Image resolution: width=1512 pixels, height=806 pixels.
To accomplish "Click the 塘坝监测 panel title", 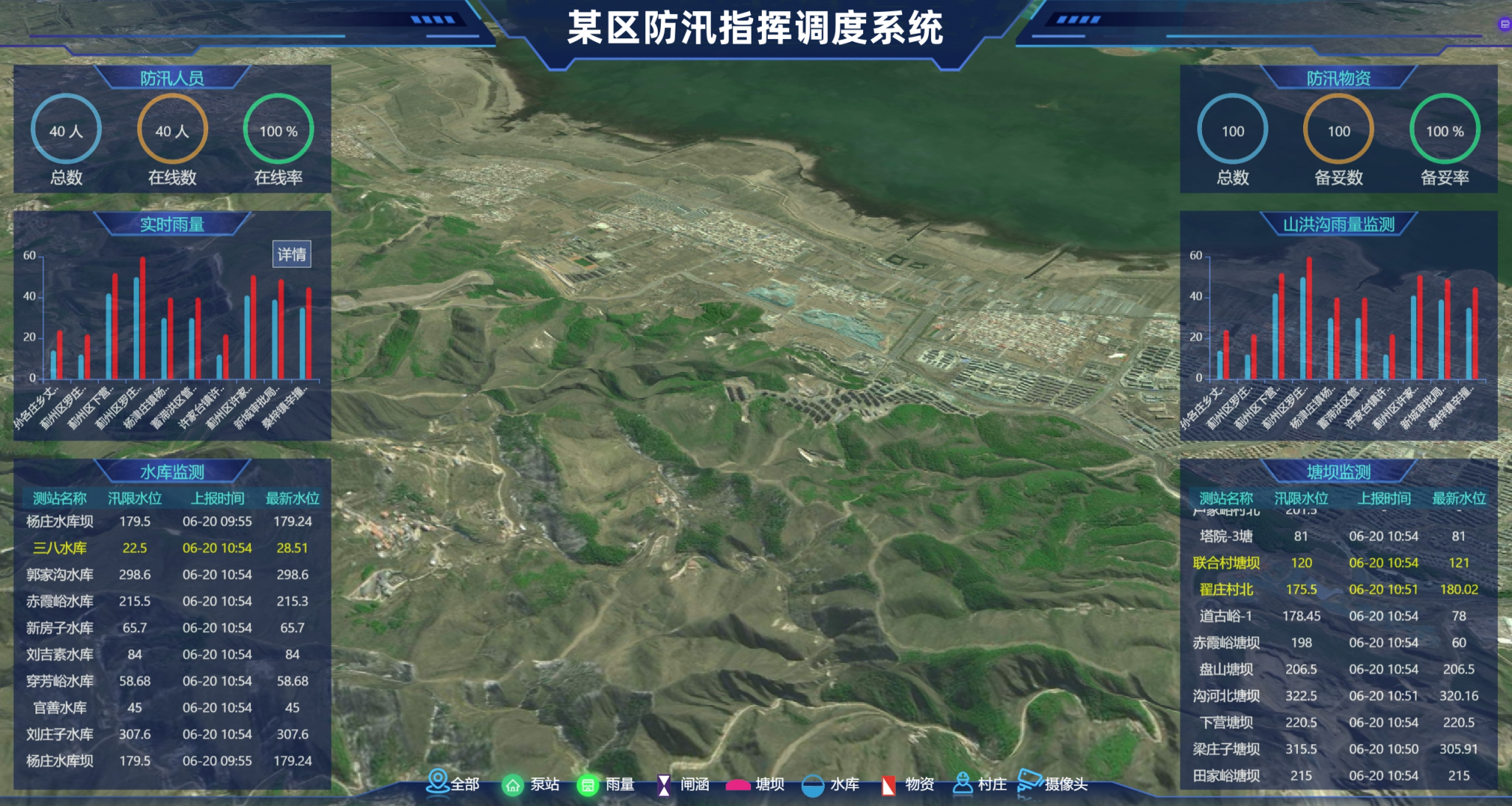I will coord(1339,472).
